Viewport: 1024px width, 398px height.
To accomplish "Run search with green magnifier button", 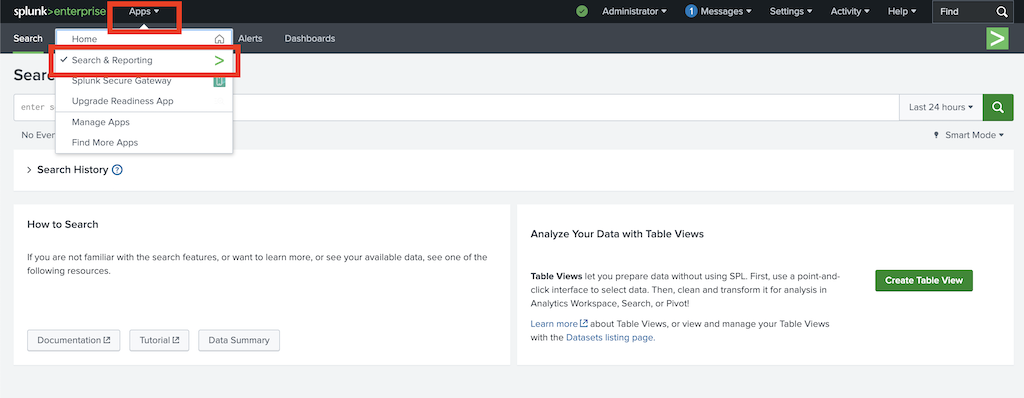I will [998, 107].
